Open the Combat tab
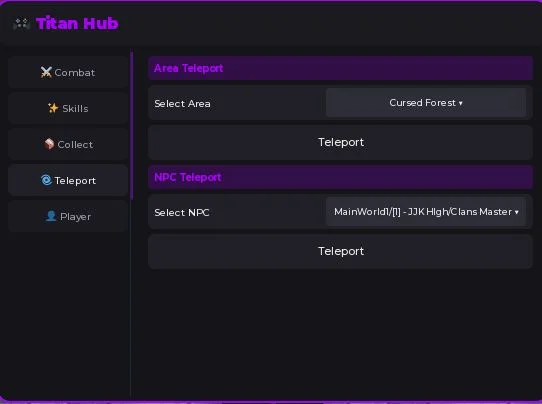The width and height of the screenshot is (542, 404). 68,72
